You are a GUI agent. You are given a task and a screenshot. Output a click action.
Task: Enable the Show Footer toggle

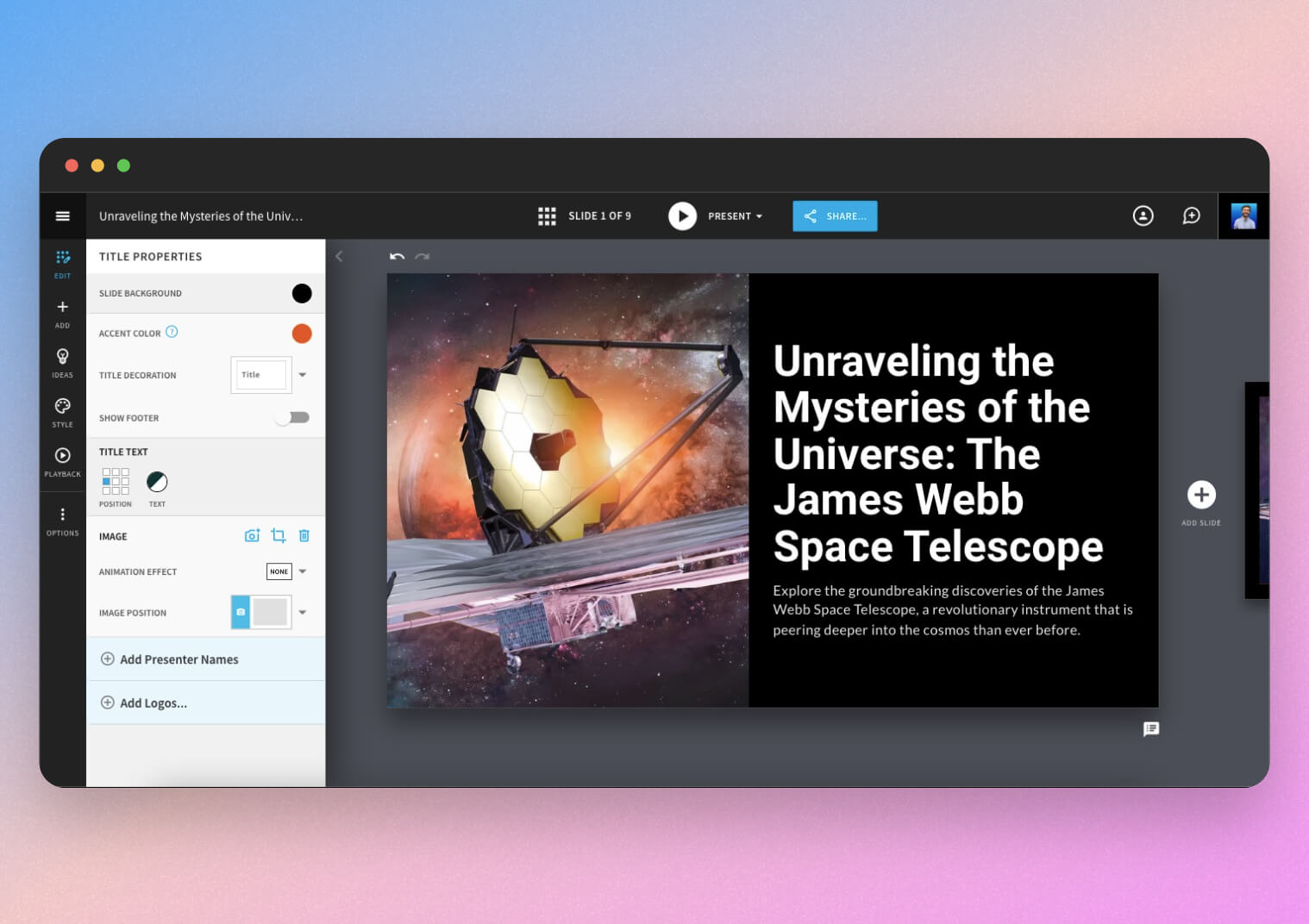pyautogui.click(x=292, y=417)
